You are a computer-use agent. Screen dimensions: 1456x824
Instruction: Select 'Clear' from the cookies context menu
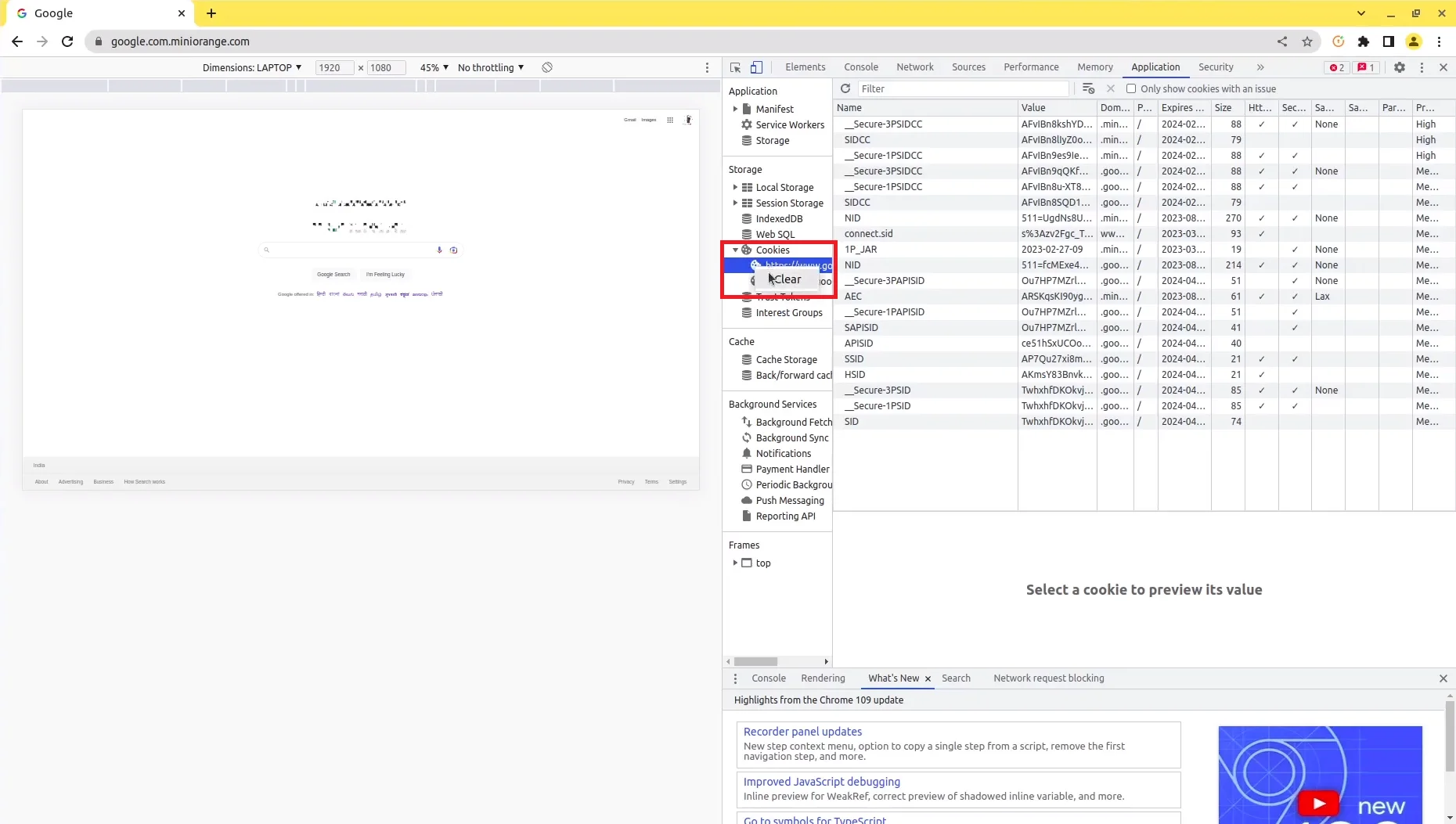(x=787, y=279)
